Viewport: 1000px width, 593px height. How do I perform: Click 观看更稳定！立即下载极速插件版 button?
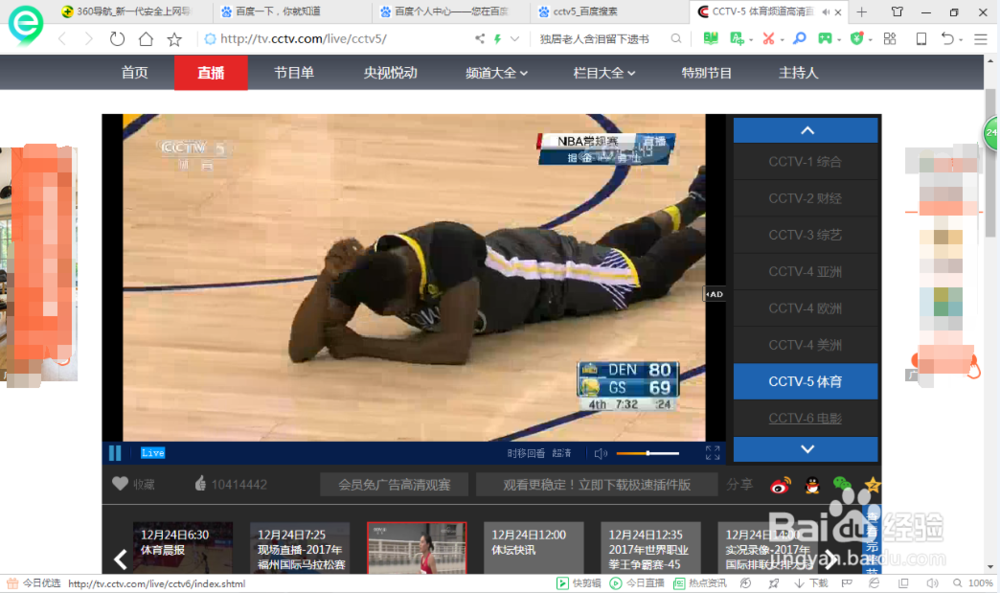pos(596,485)
